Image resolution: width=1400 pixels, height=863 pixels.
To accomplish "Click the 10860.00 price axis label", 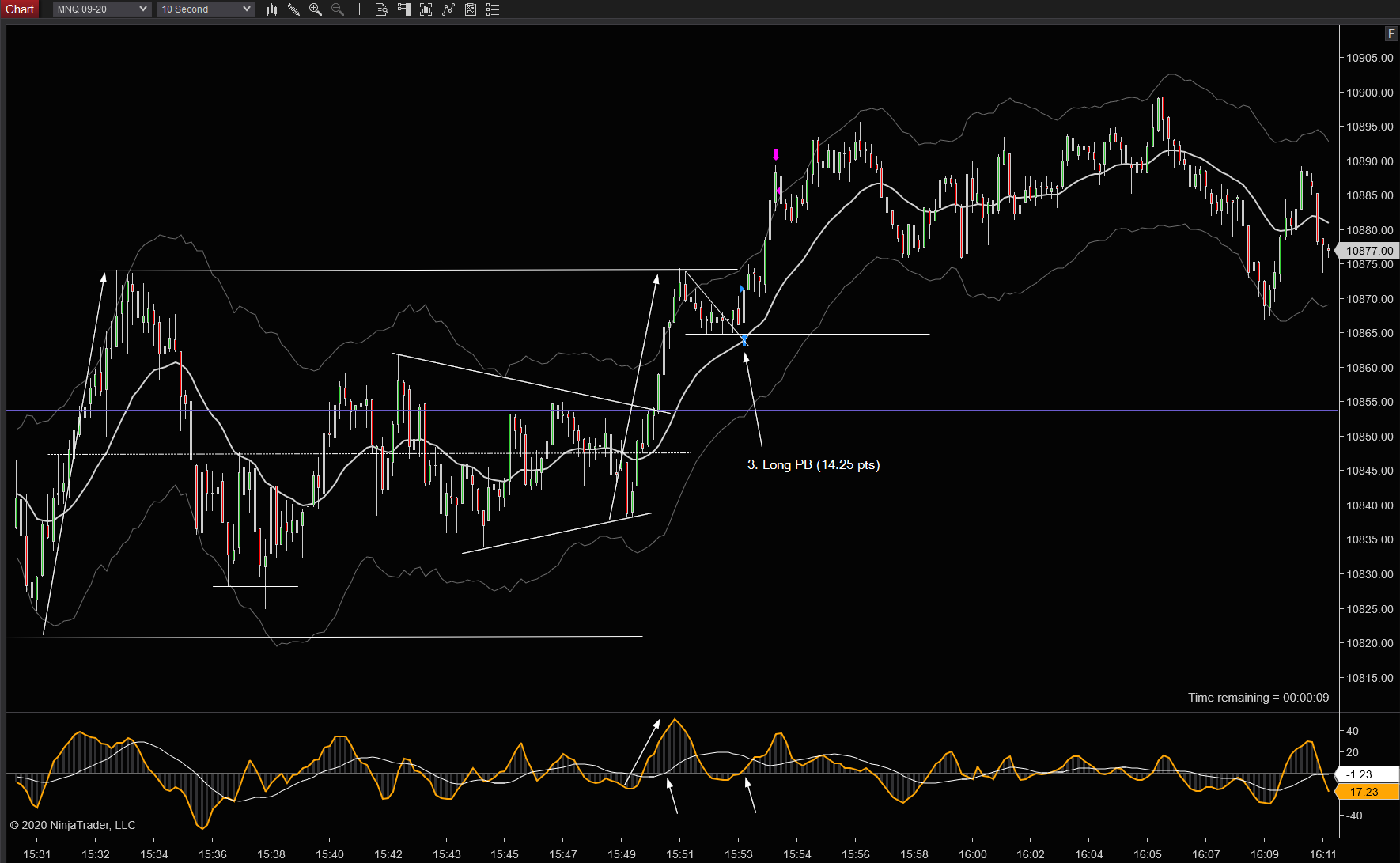I will coord(1370,368).
